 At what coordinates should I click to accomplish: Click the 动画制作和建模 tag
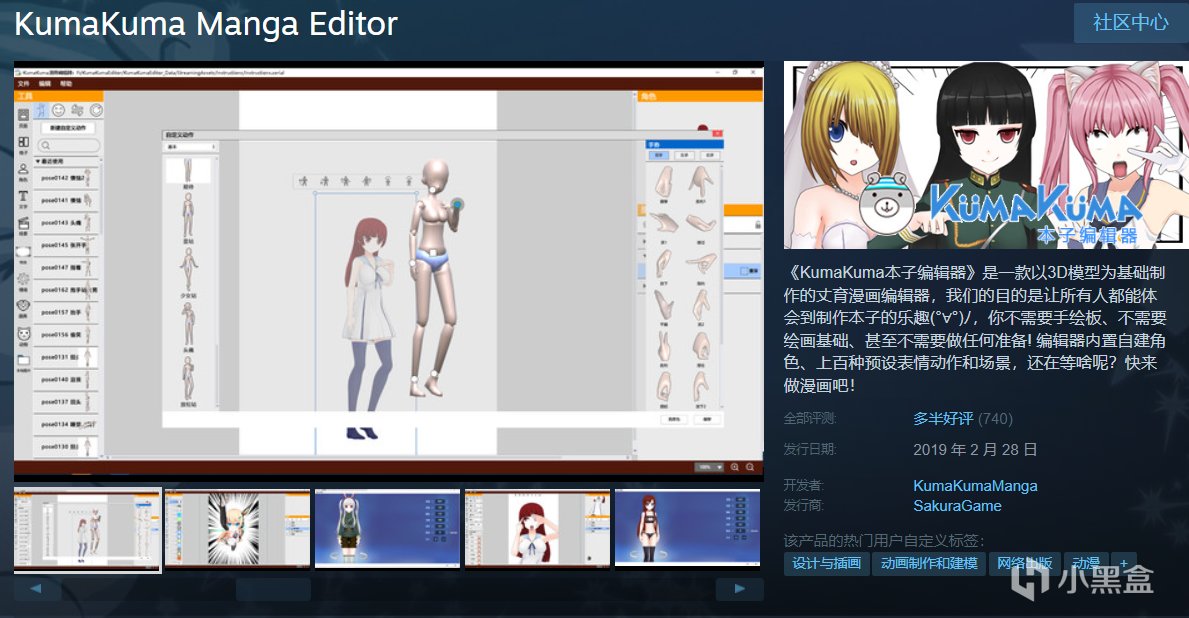point(929,563)
